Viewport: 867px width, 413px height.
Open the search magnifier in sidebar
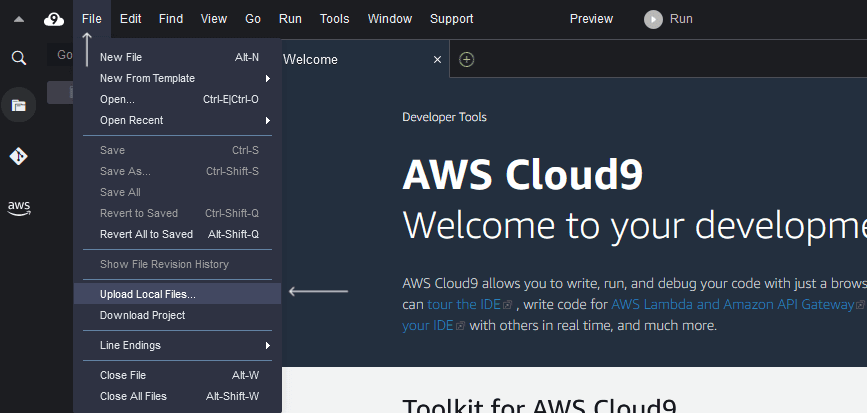coord(19,58)
